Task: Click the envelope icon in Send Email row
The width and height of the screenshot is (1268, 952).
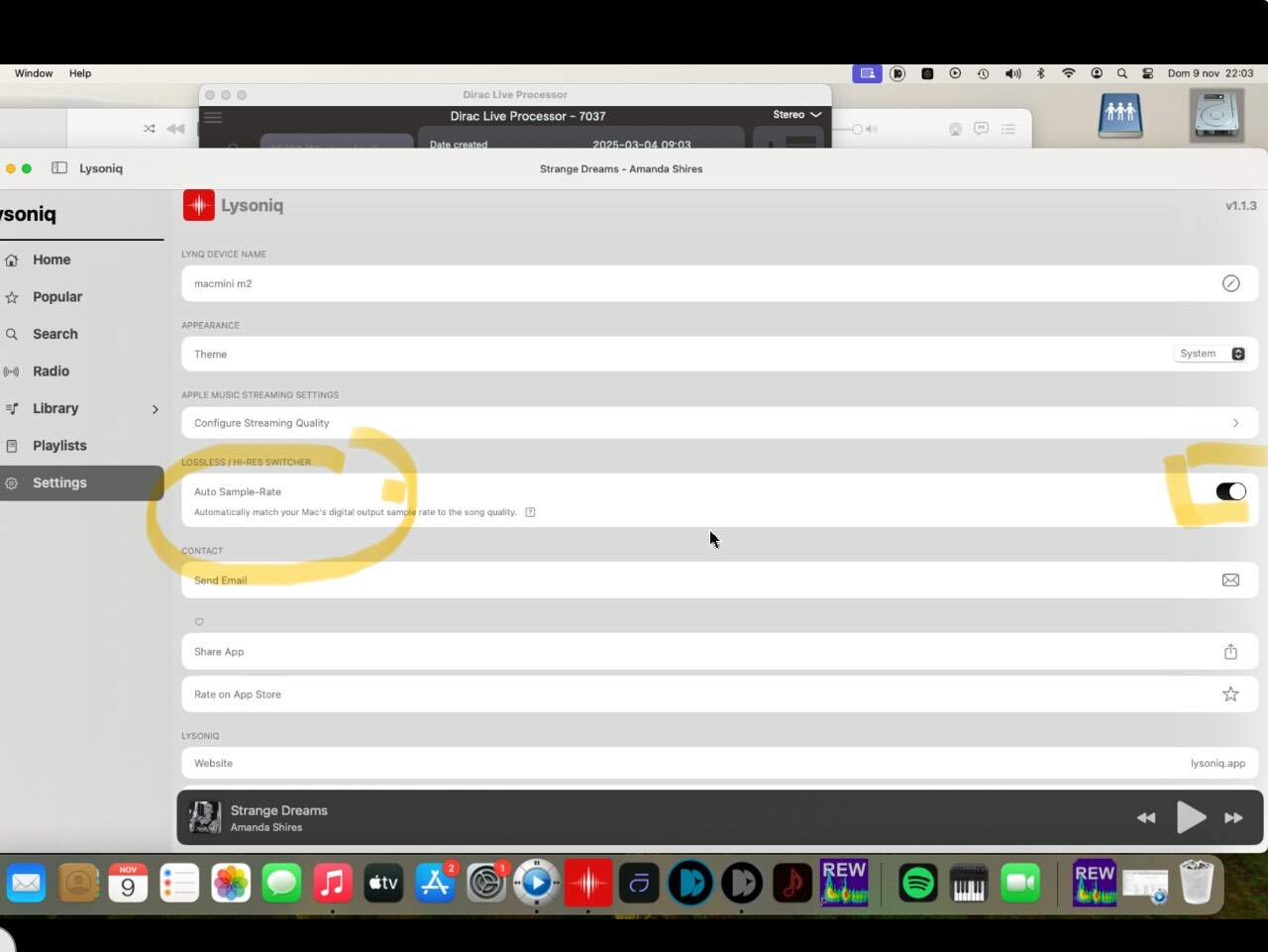Action: [x=1230, y=581]
